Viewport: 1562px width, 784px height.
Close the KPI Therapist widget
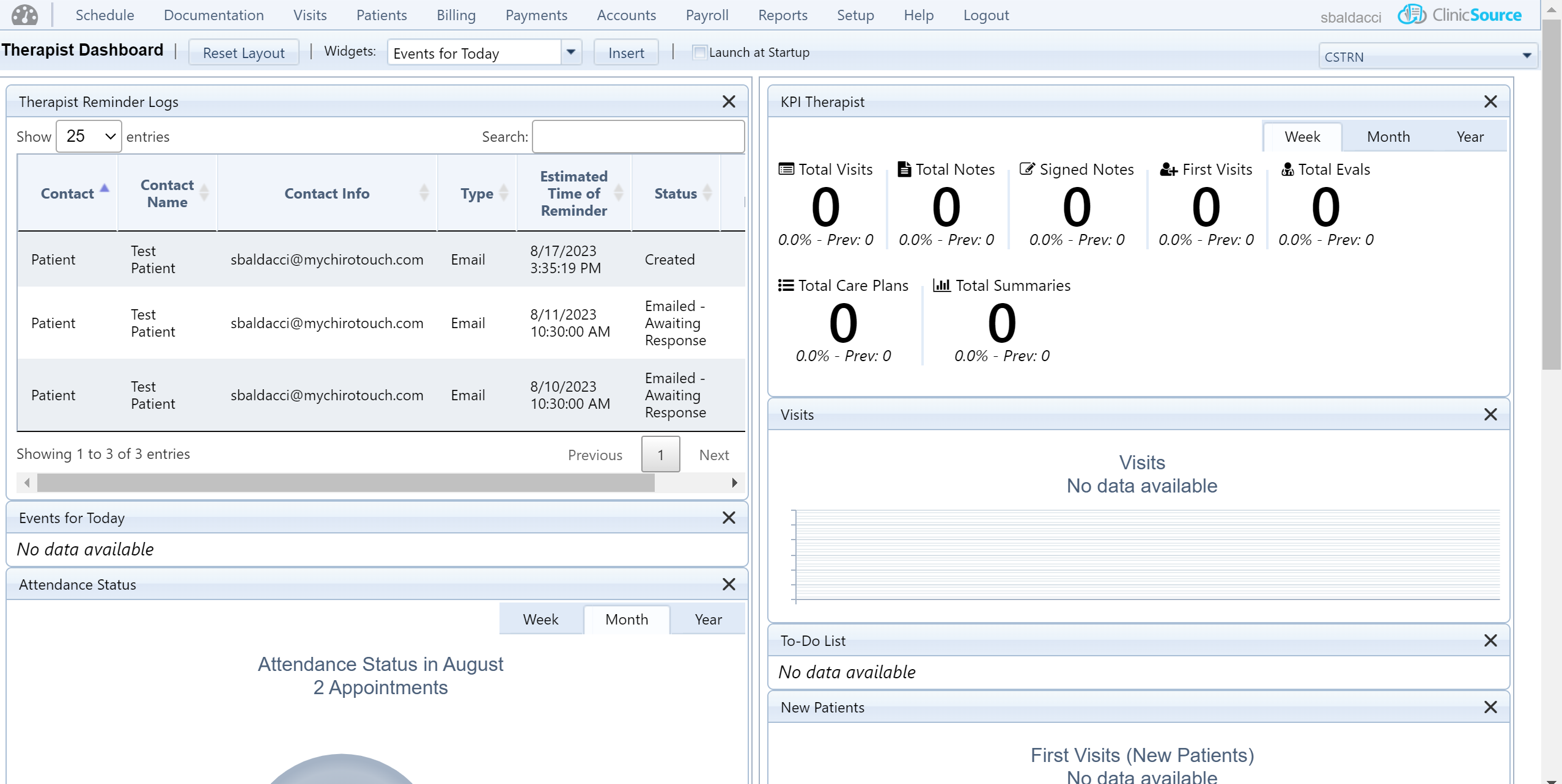1490,101
